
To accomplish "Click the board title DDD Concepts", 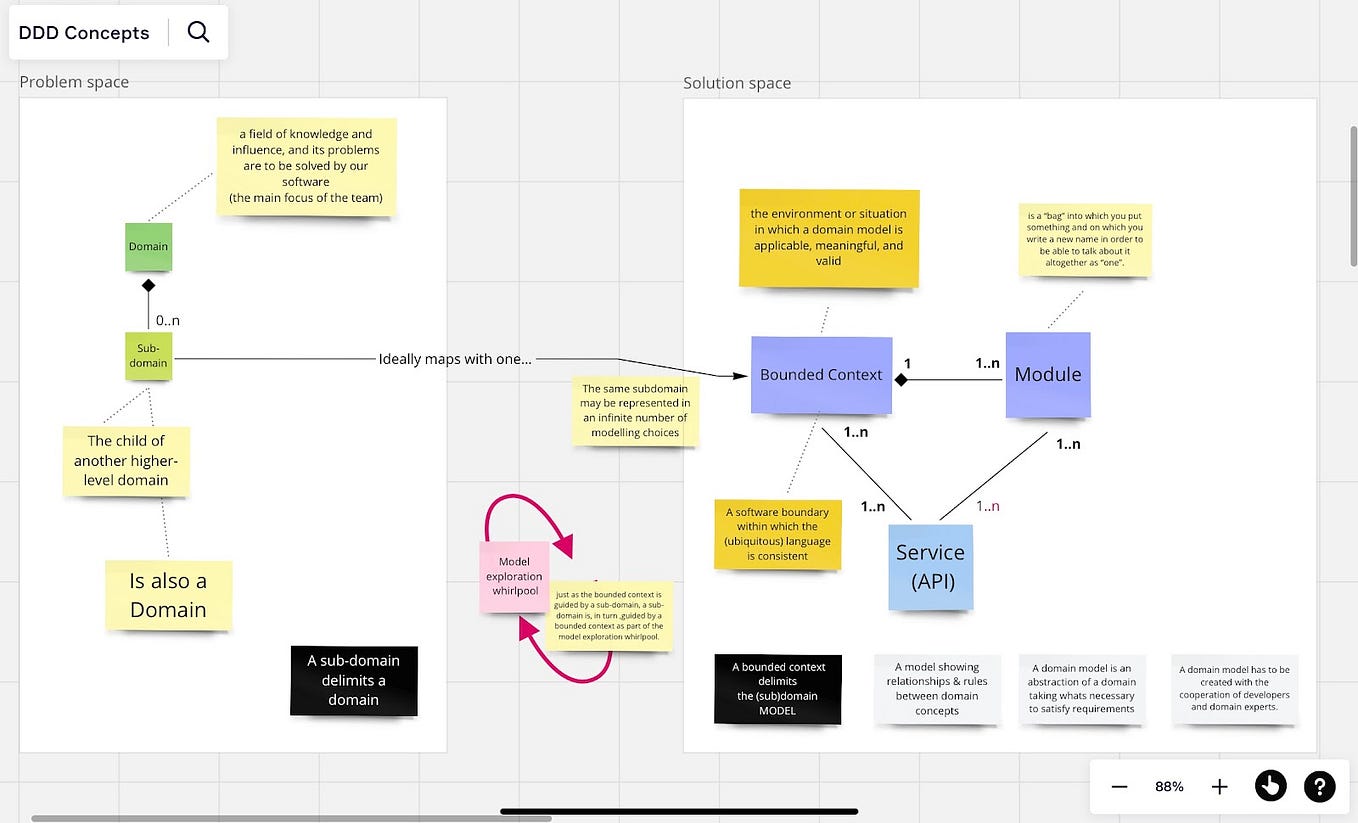I will coord(84,32).
